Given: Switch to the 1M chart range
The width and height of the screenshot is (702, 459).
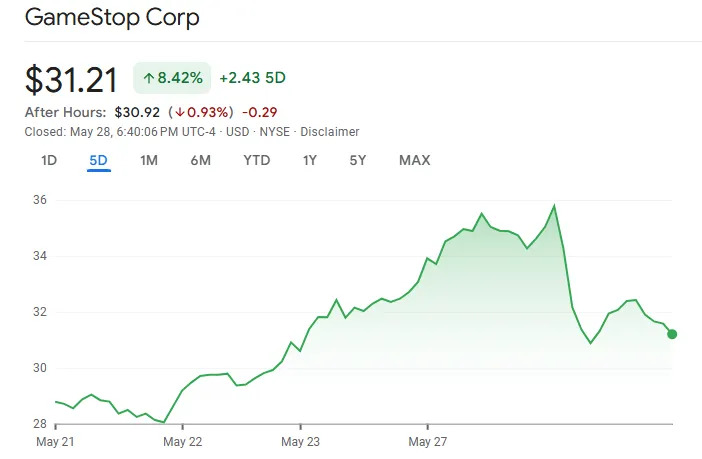Looking at the screenshot, I should [x=149, y=160].
